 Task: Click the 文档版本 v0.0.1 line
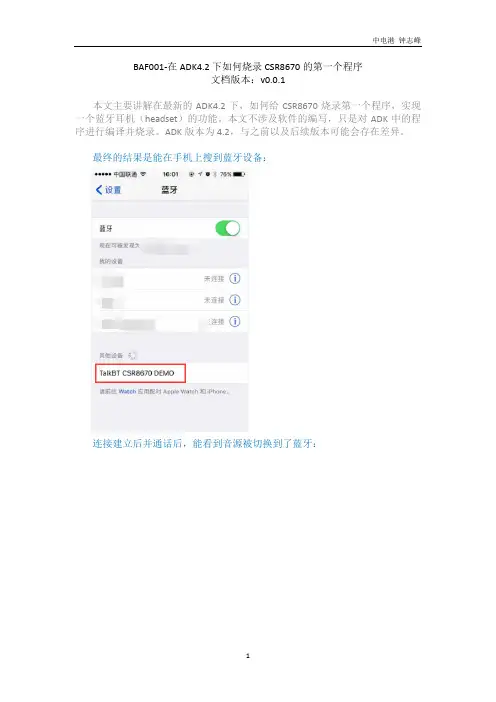pos(248,80)
